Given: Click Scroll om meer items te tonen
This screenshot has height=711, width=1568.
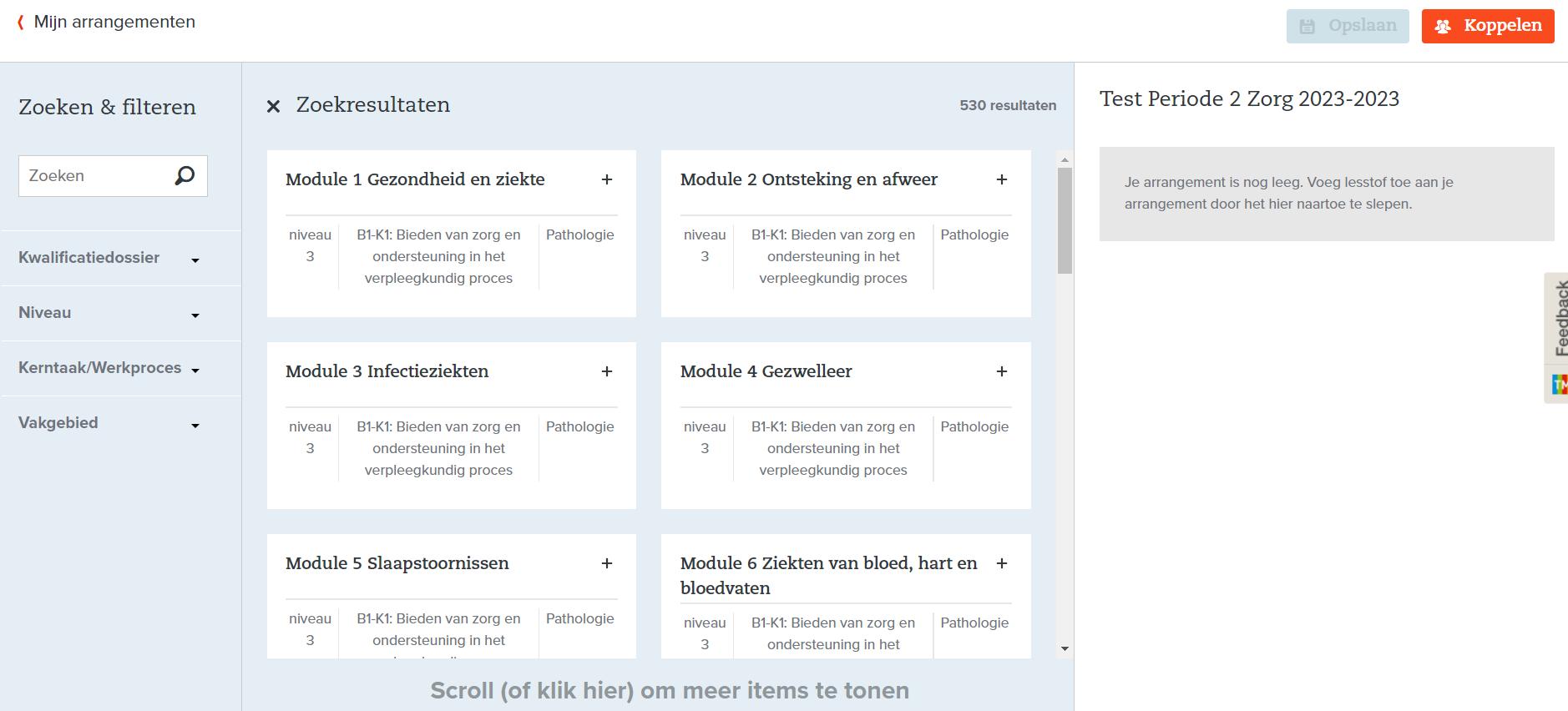Looking at the screenshot, I should (x=669, y=690).
